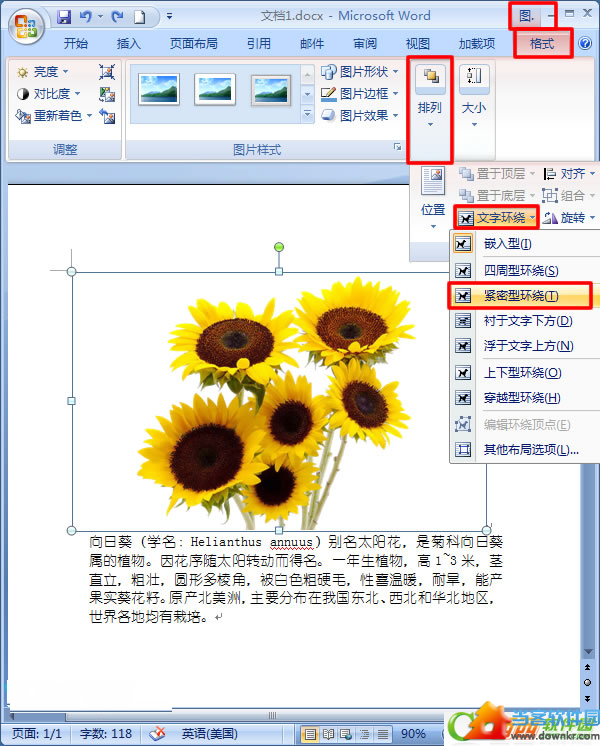
Task: Expand the picture styles gallery more arrow
Action: [x=307, y=114]
